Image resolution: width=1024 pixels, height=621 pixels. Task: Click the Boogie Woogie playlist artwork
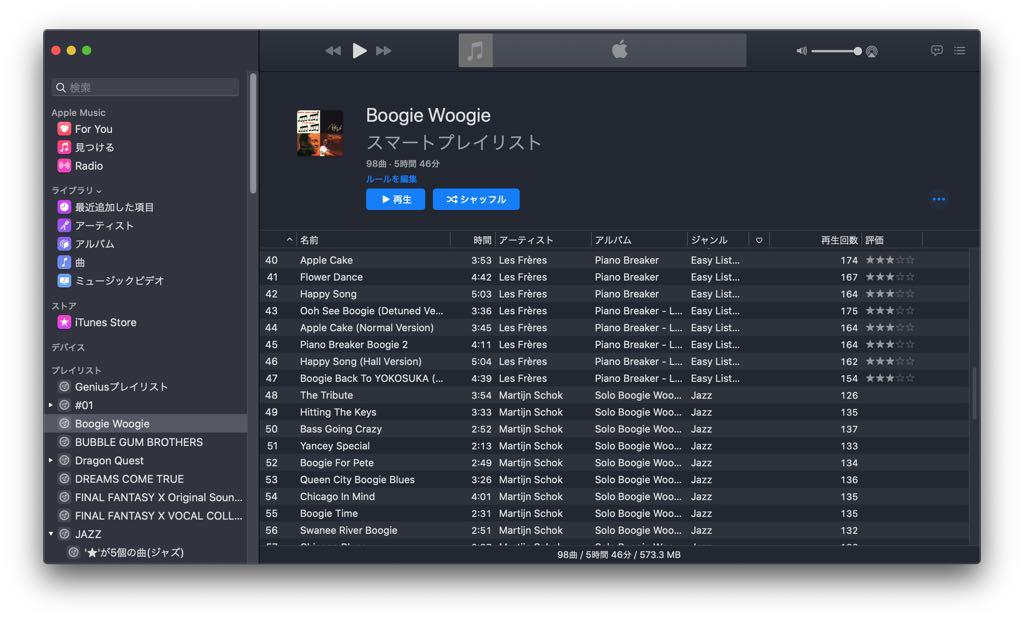pyautogui.click(x=320, y=133)
